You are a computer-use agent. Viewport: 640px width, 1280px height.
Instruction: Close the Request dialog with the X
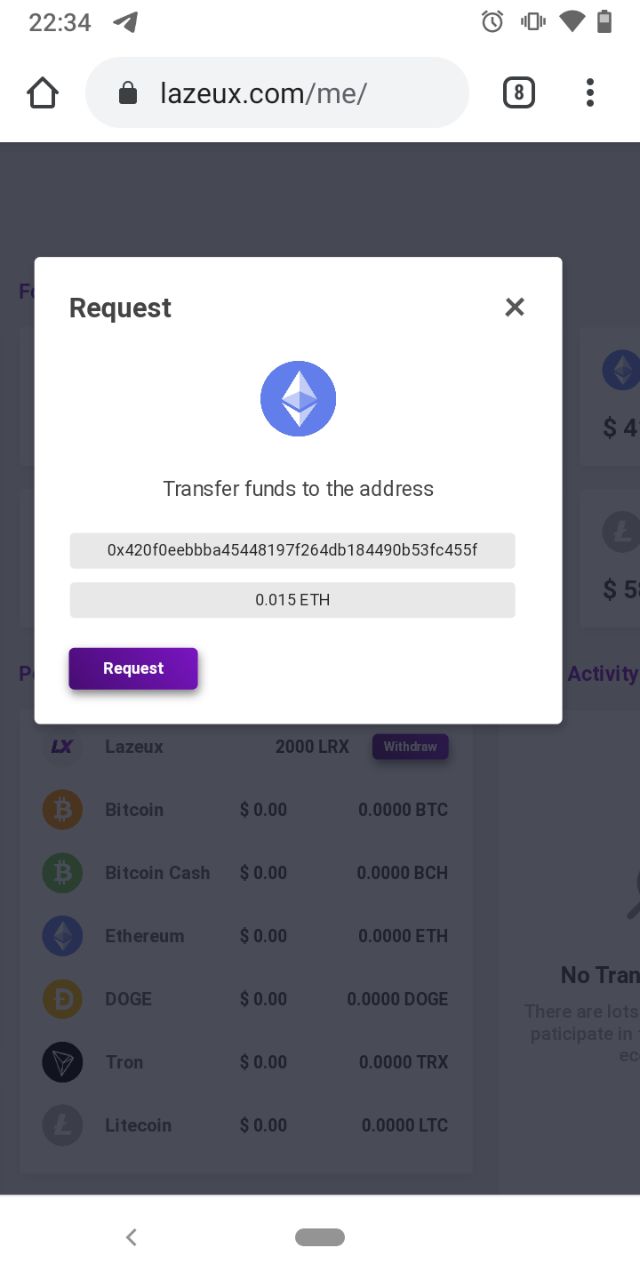[514, 307]
